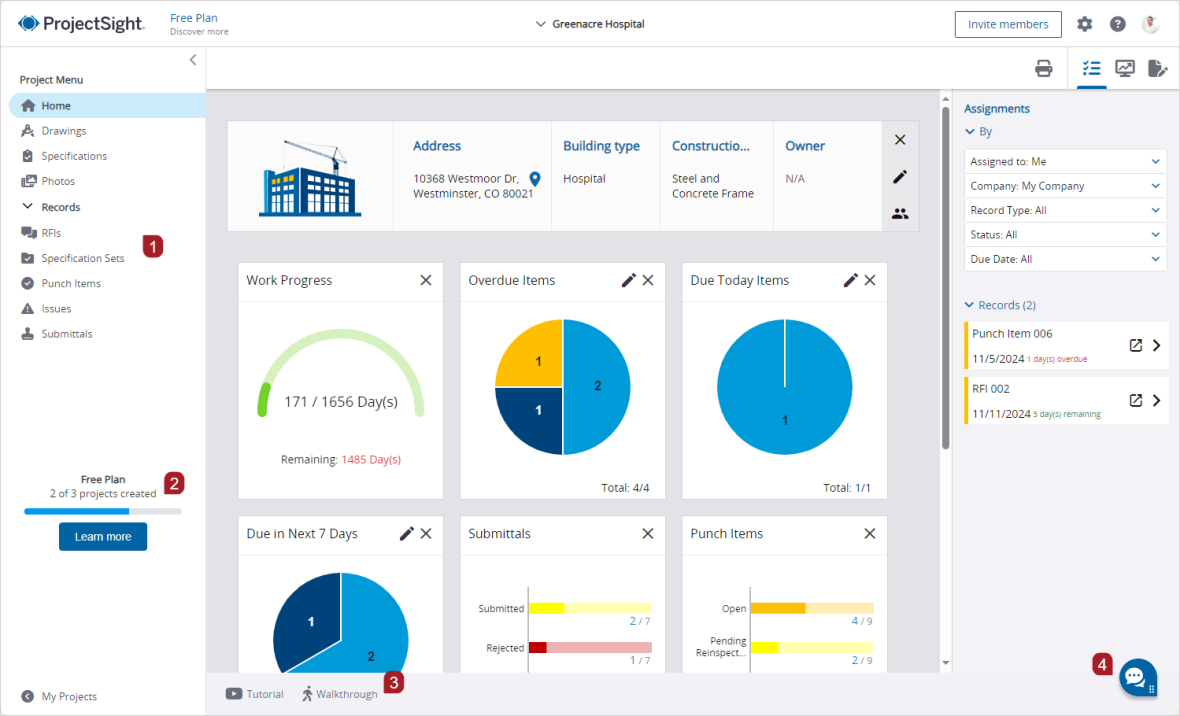
Task: Edit project info with the pencil icon
Action: click(x=900, y=177)
